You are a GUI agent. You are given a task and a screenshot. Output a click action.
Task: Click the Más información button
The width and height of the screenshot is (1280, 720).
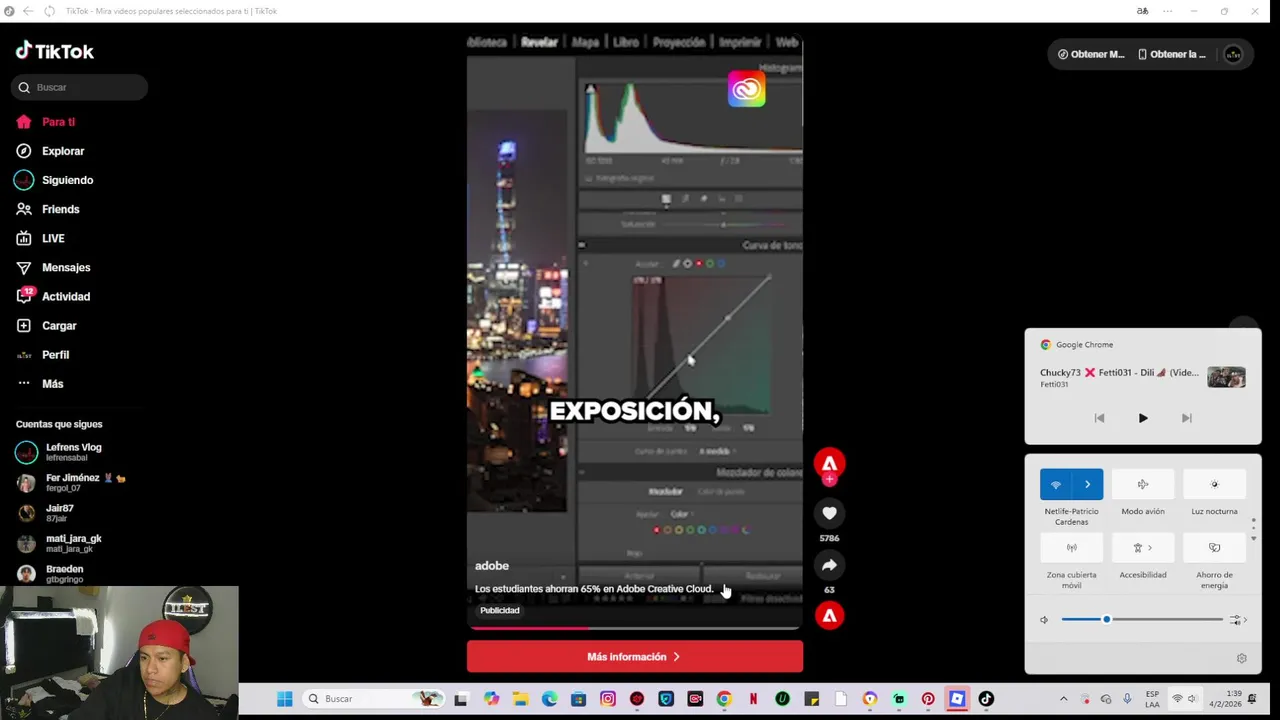click(634, 657)
